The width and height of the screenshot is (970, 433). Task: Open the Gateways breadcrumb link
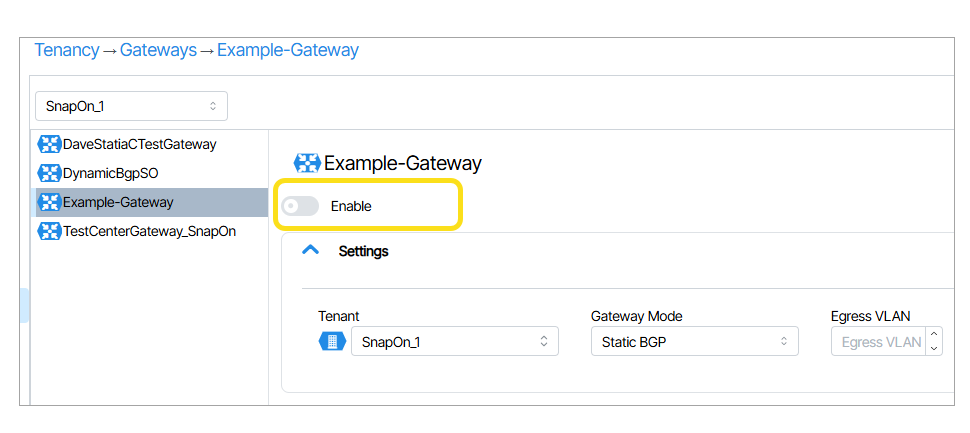(158, 50)
